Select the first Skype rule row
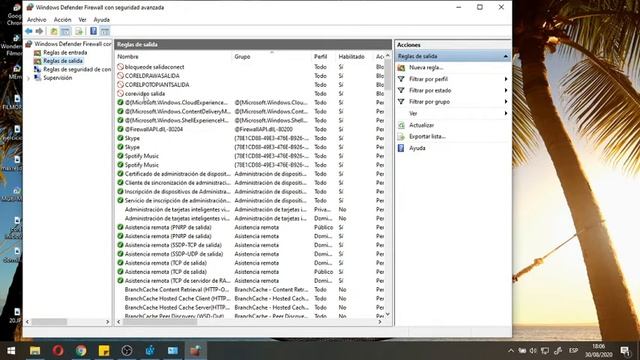This screenshot has height=360, width=640. pyautogui.click(x=250, y=138)
